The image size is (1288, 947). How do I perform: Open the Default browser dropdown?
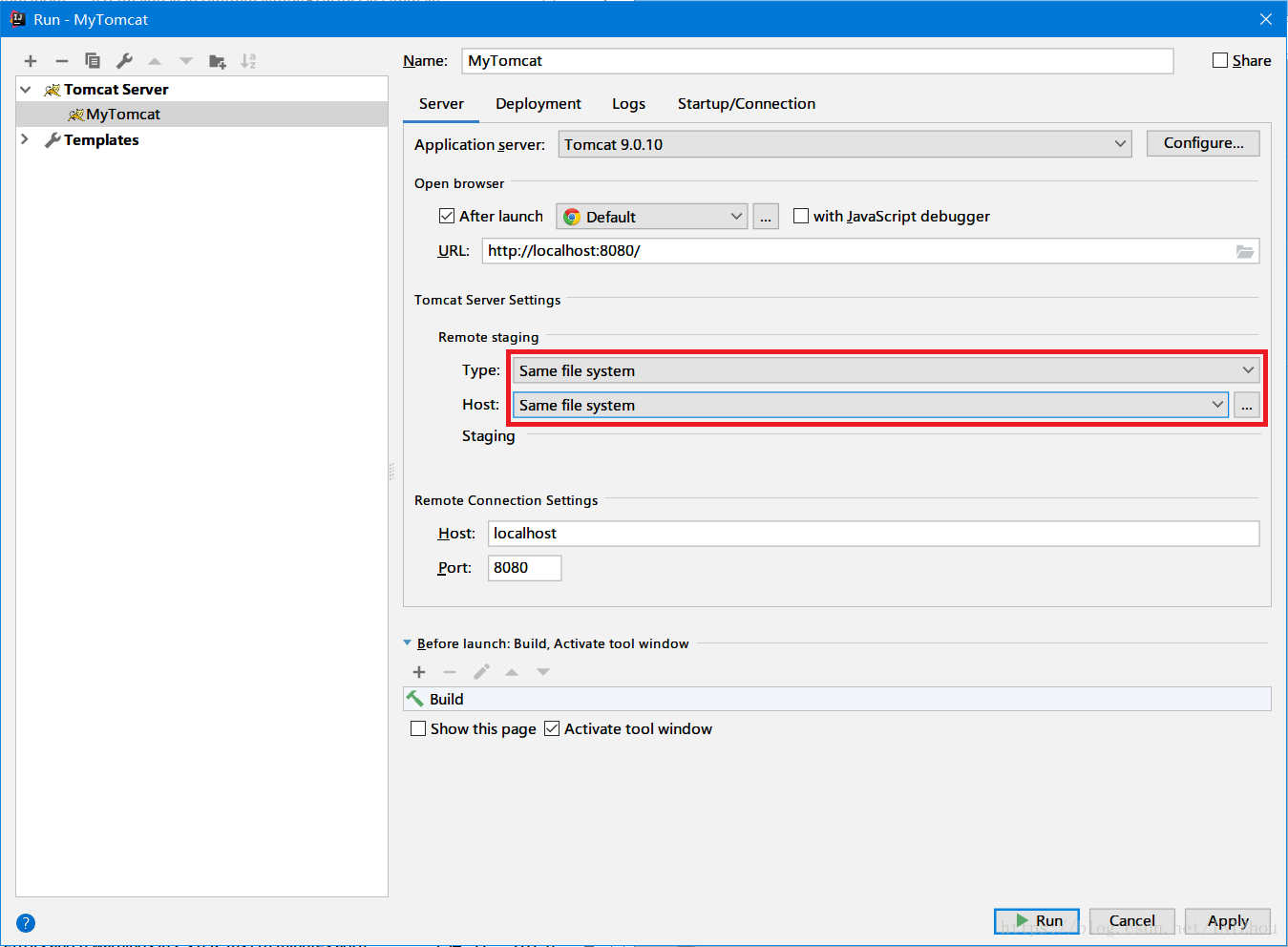tap(652, 217)
